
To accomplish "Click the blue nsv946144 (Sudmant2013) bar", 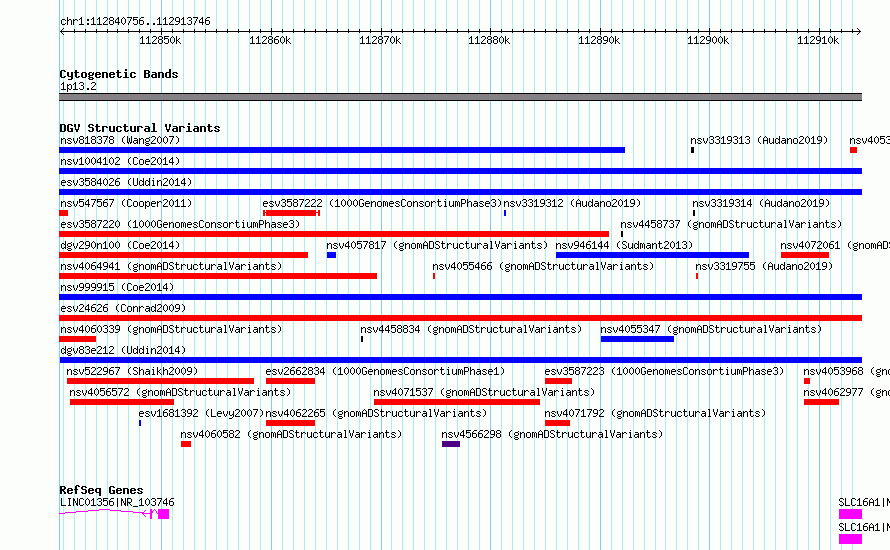I will pyautogui.click(x=652, y=255).
